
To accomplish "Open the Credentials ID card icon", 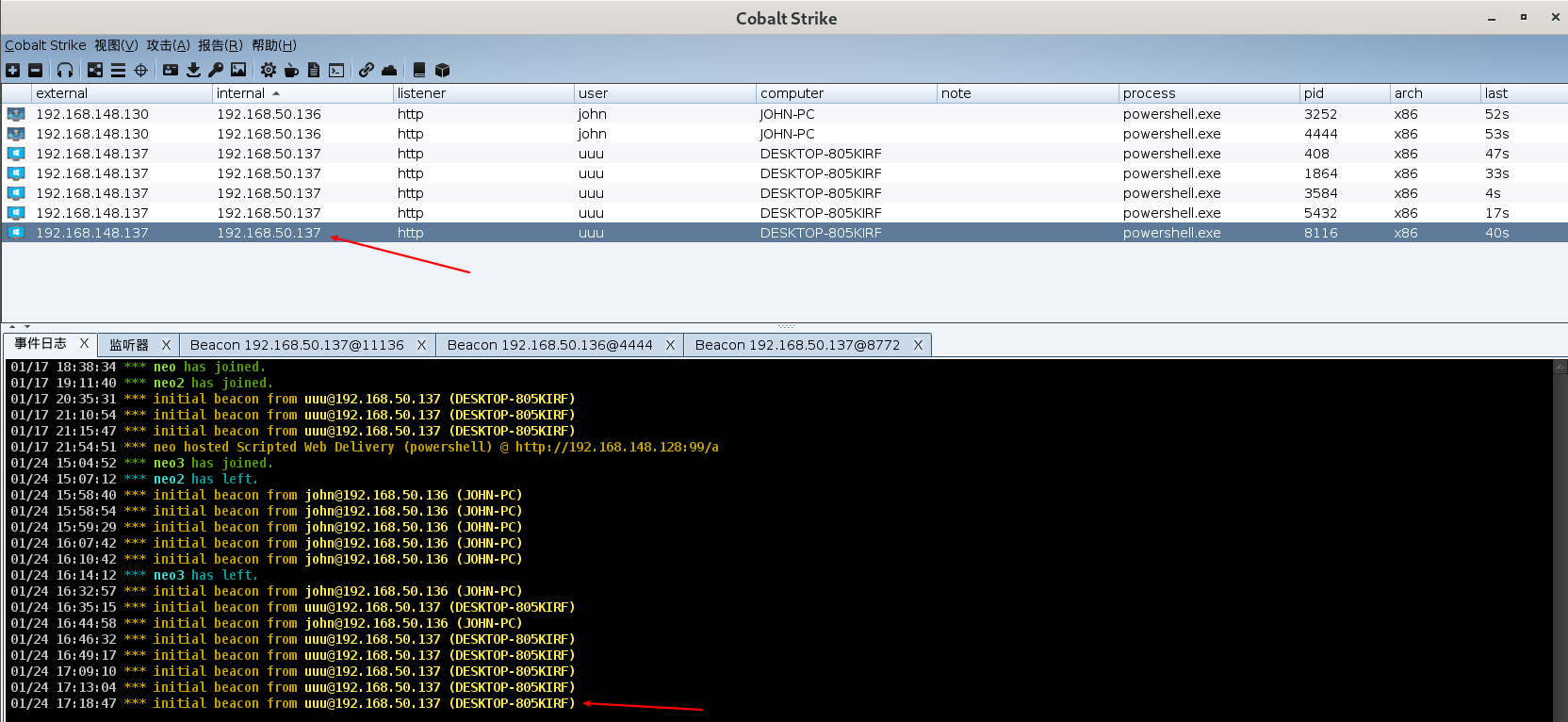I will 171,70.
